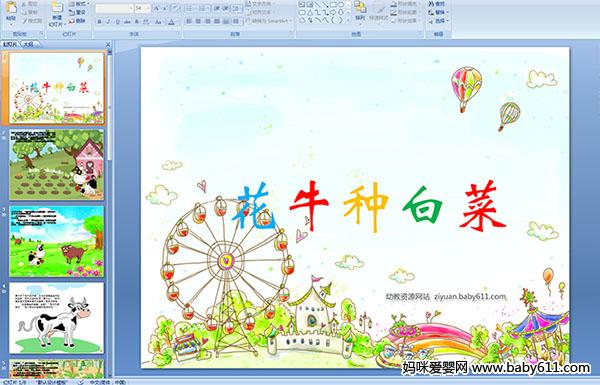This screenshot has width=600, height=385.
Task: Click the Convert to SmartArt button
Action: [269, 21]
